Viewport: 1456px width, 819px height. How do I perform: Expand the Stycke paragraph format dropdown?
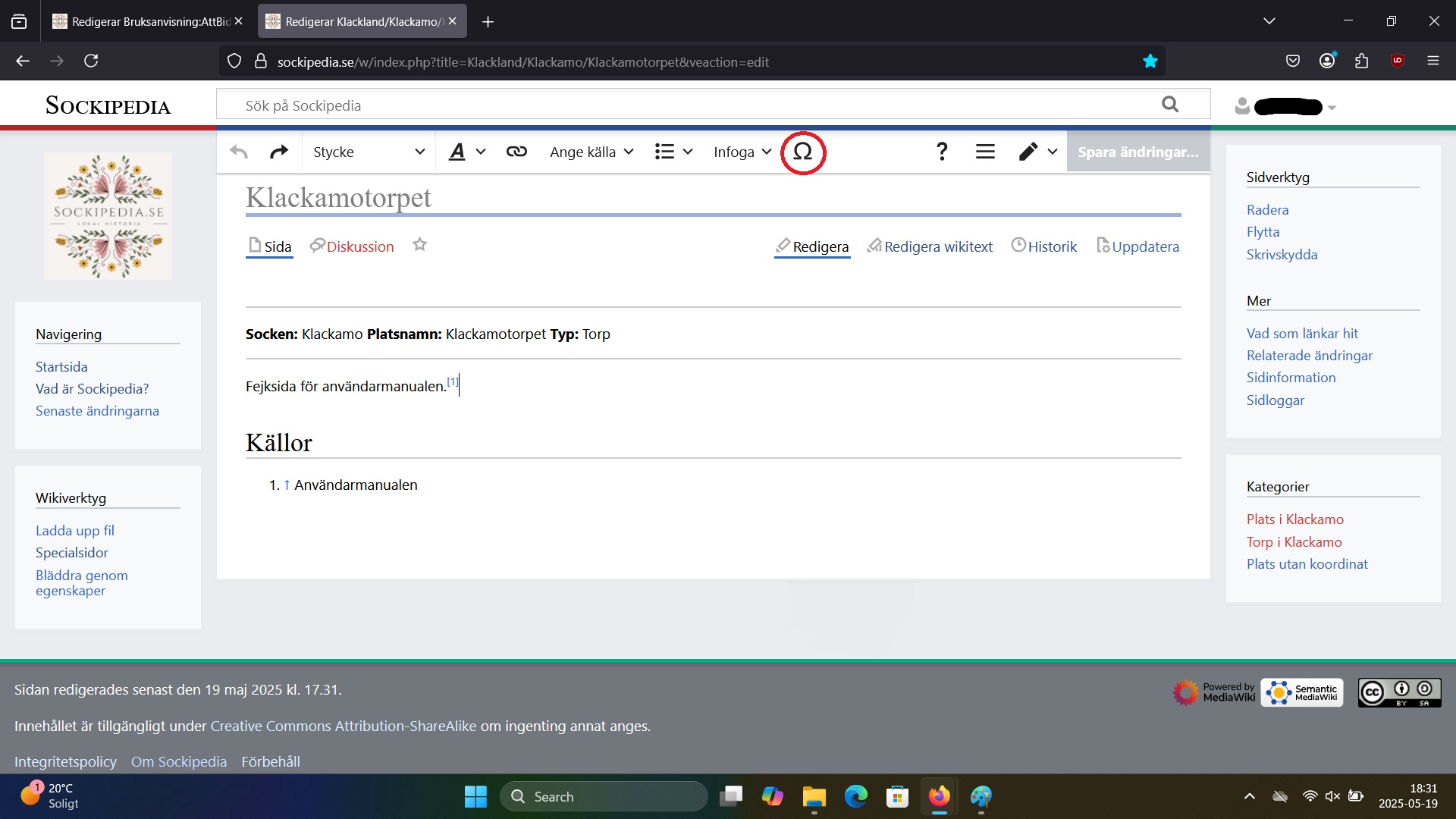pyautogui.click(x=369, y=152)
